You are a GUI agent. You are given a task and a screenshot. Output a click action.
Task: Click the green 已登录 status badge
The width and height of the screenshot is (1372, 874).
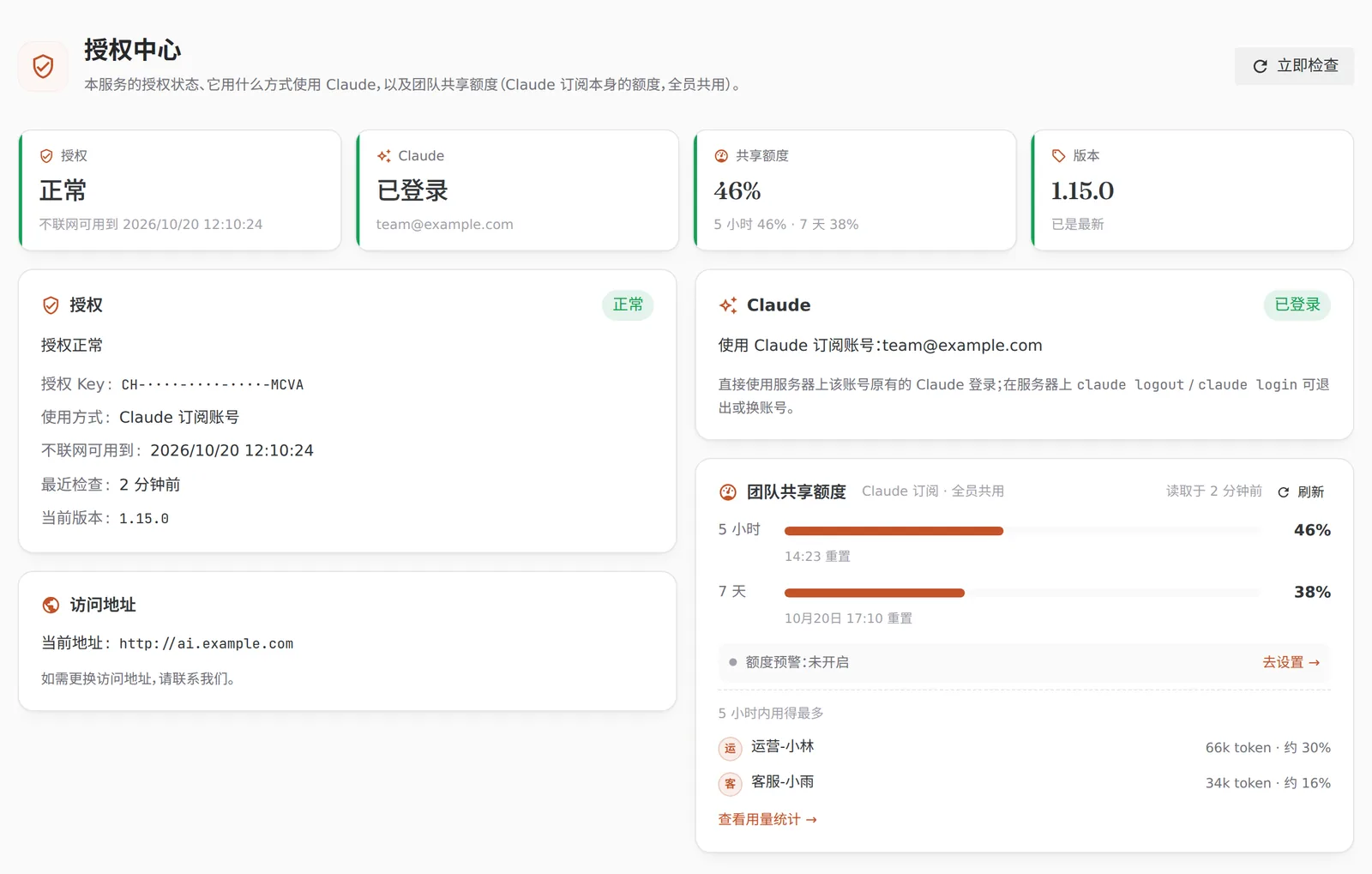pos(1297,304)
